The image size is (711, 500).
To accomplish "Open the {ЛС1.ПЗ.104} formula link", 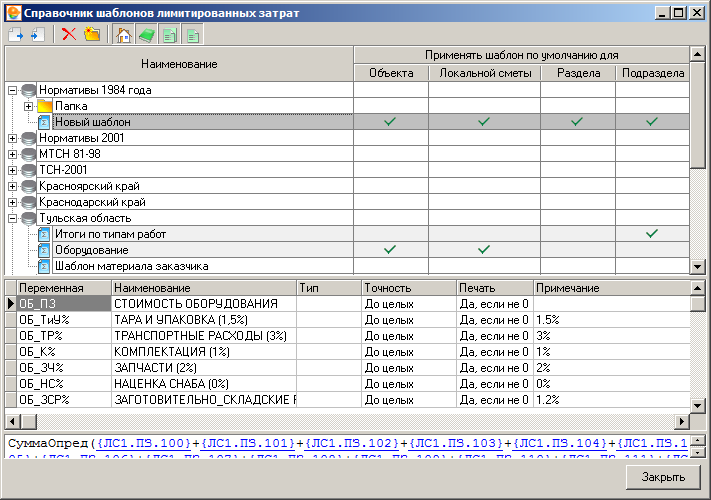I will [560, 443].
